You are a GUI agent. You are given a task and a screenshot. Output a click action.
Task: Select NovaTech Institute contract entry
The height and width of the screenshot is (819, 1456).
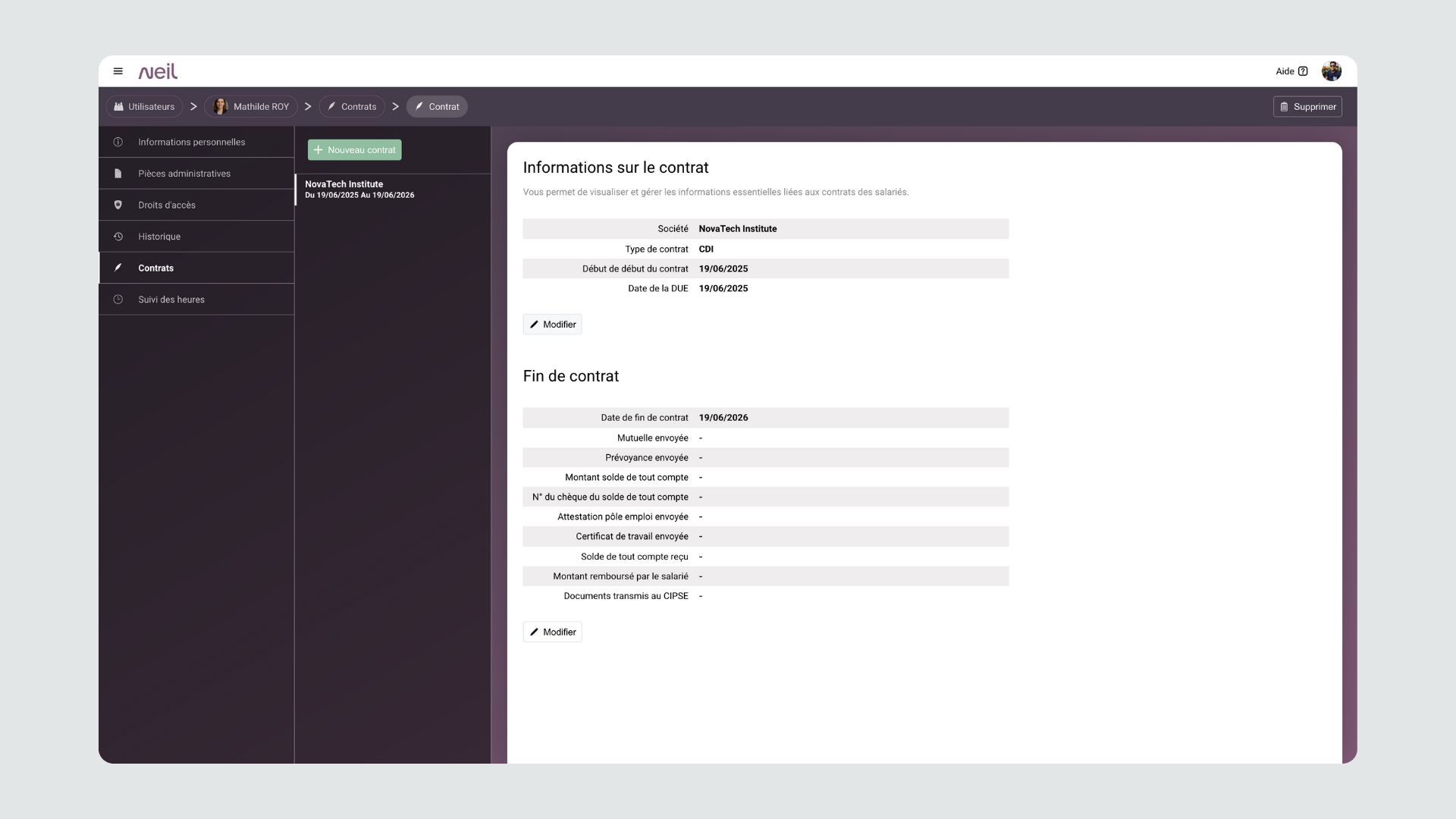click(359, 190)
